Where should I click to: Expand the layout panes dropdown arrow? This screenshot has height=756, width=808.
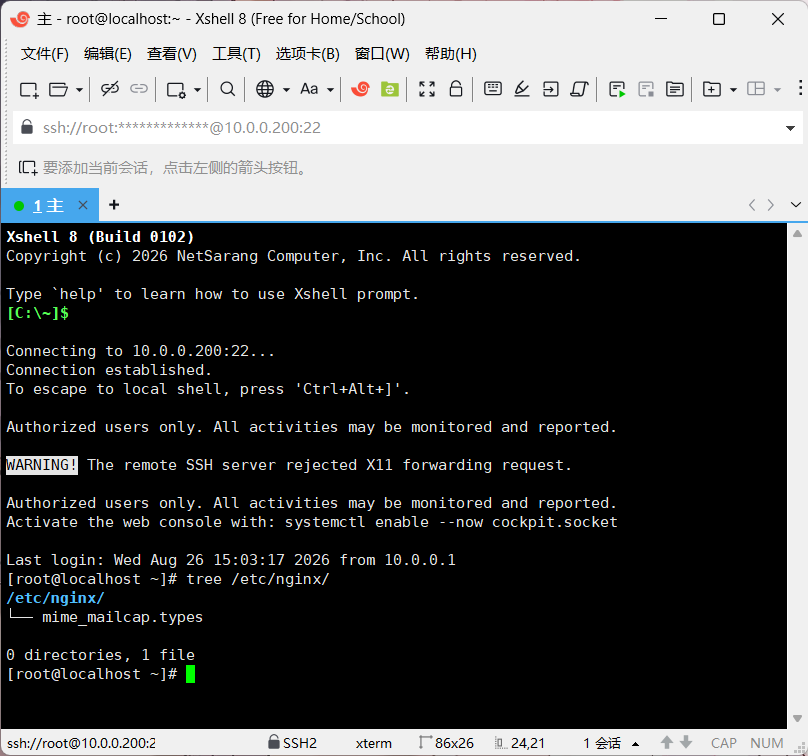point(778,90)
